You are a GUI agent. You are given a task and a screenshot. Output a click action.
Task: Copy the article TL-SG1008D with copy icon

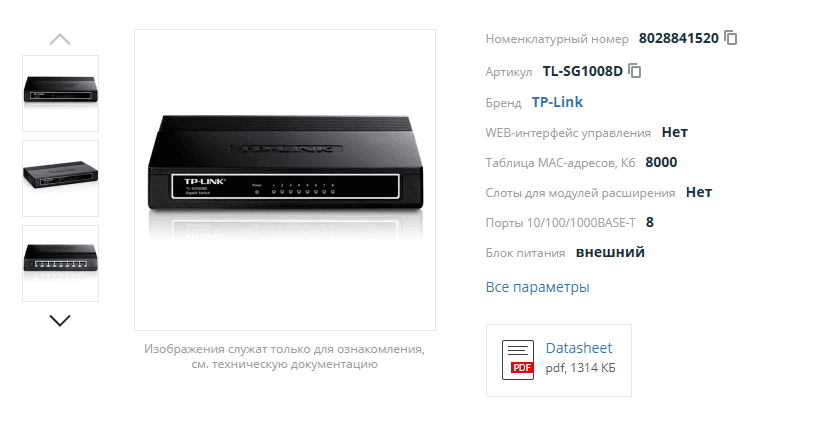point(635,71)
